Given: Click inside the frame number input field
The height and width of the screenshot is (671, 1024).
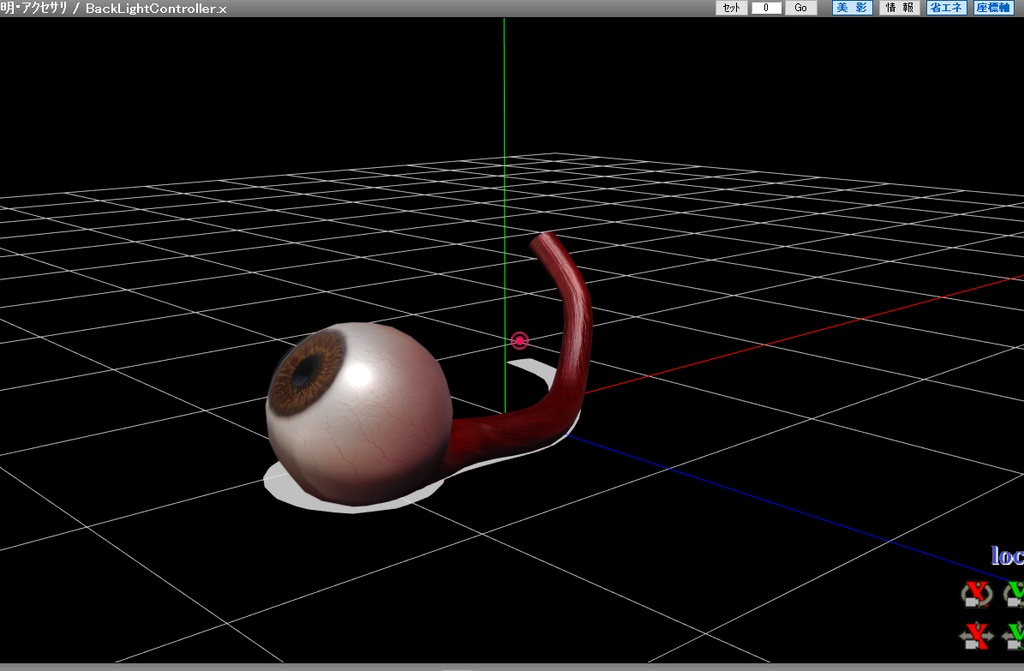Looking at the screenshot, I should click(767, 7).
